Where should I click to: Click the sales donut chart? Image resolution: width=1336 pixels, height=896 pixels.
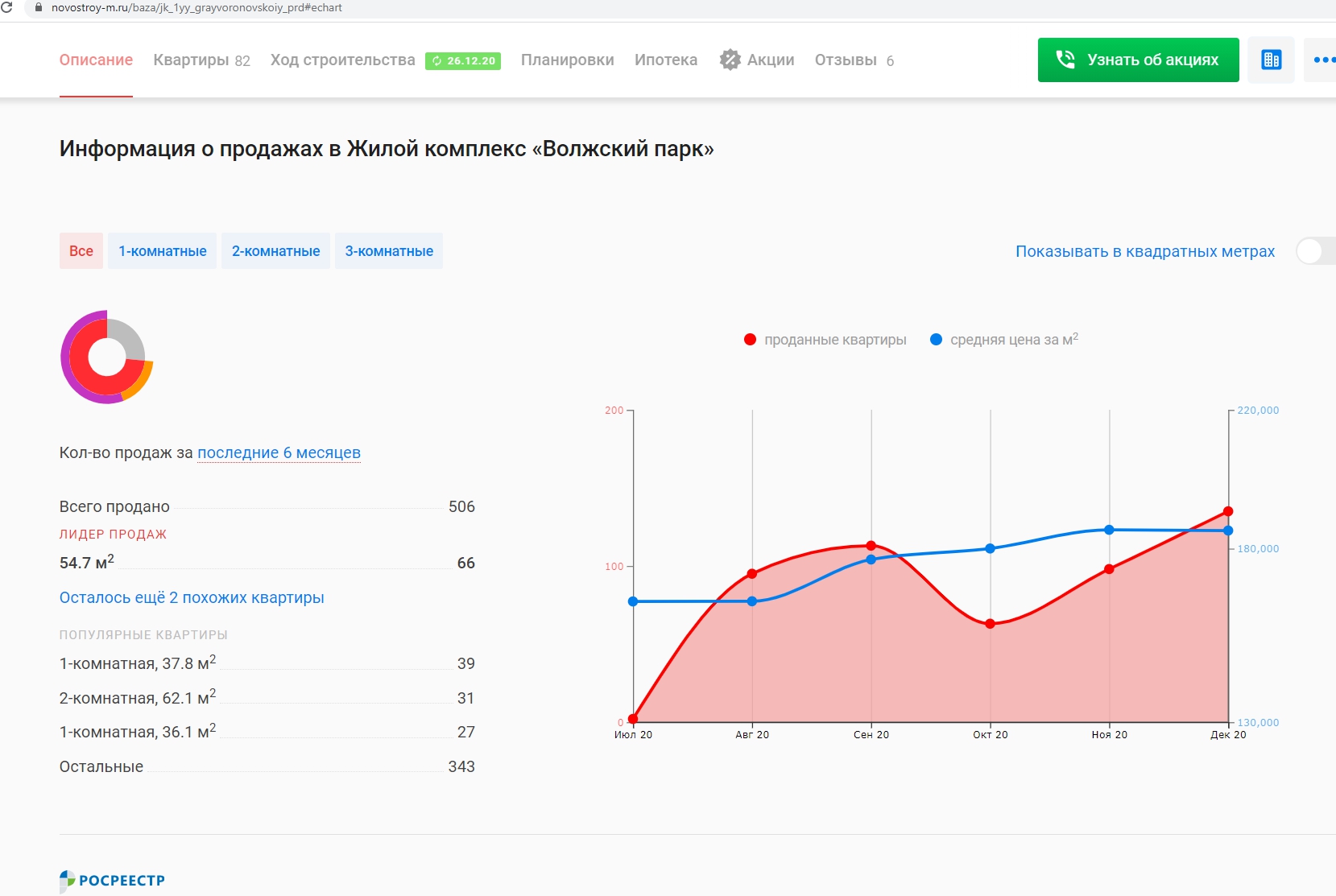(106, 357)
